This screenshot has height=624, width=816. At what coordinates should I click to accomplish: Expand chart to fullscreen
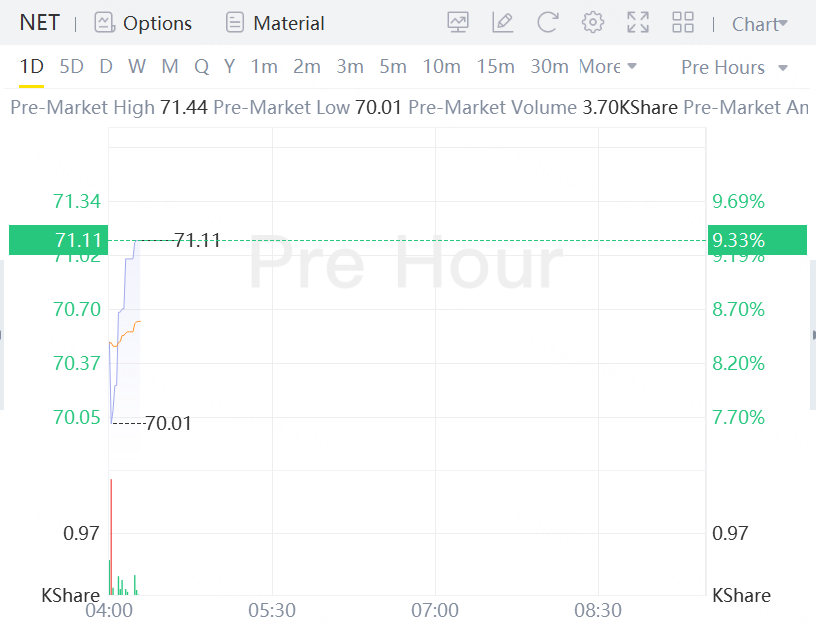[x=638, y=23]
